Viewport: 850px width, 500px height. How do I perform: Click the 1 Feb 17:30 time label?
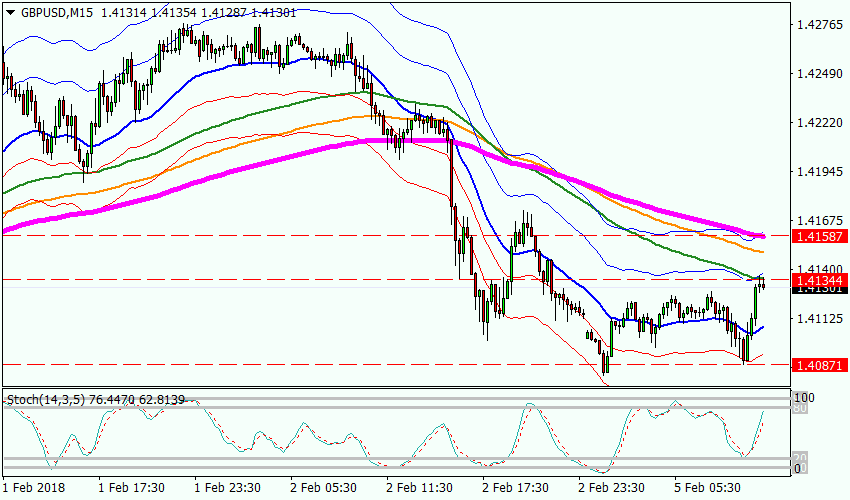pos(132,488)
